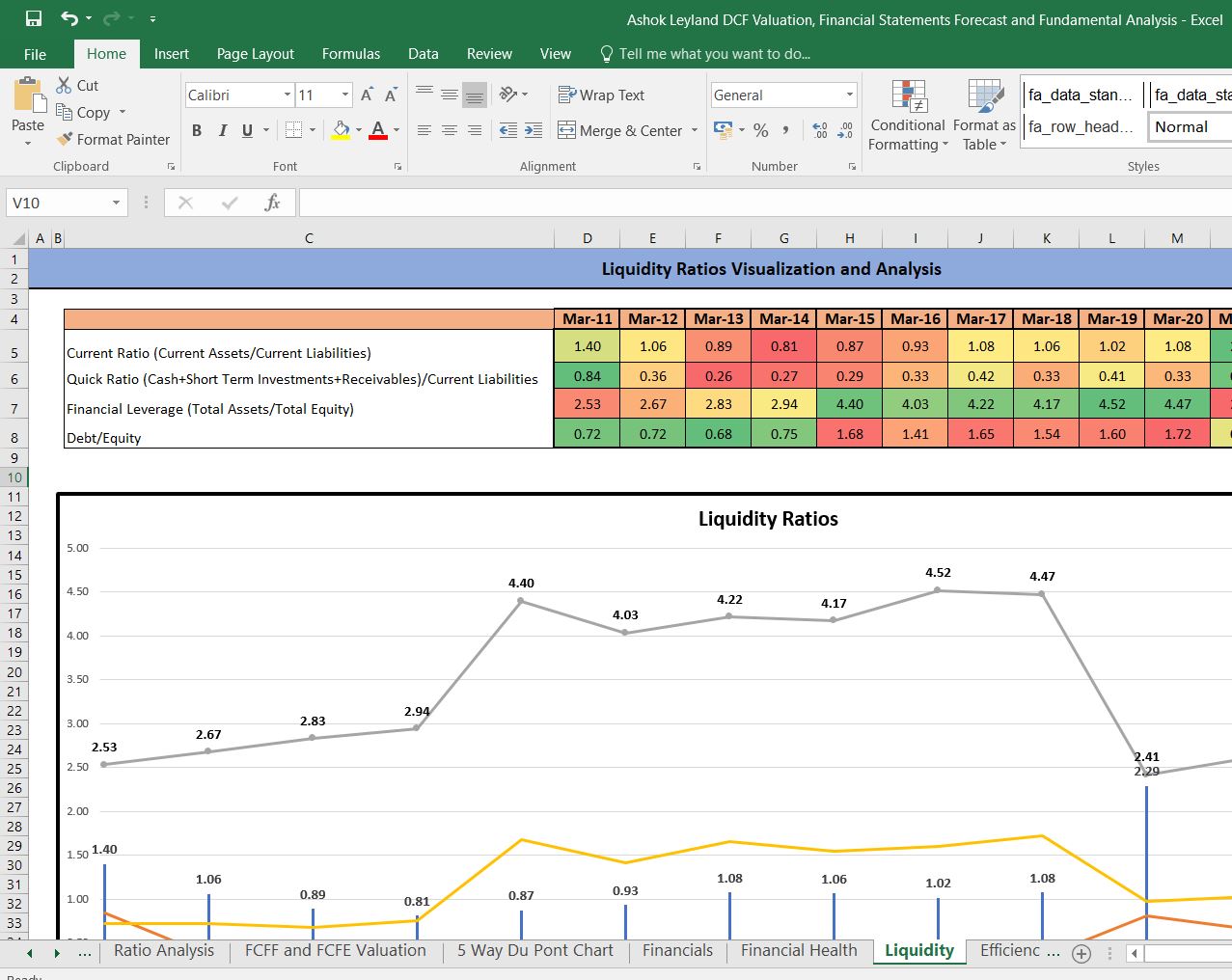This screenshot has height=980, width=1232.
Task: Switch to the Data ribbon tab
Action: pos(423,54)
